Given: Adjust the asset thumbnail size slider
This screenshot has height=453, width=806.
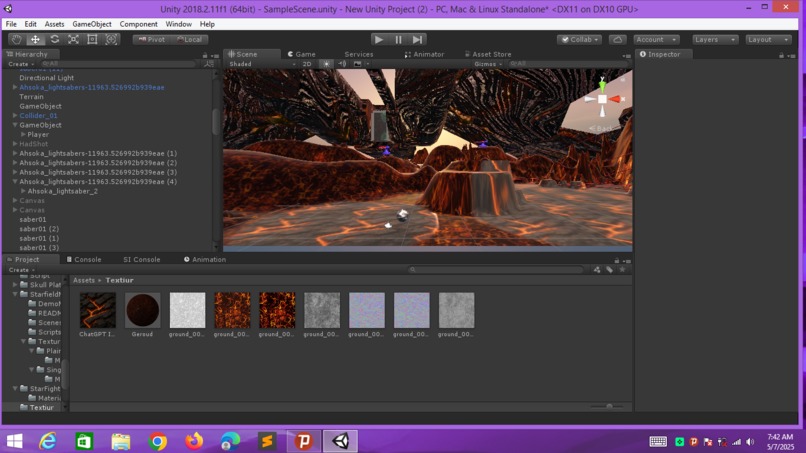Looking at the screenshot, I should (609, 407).
